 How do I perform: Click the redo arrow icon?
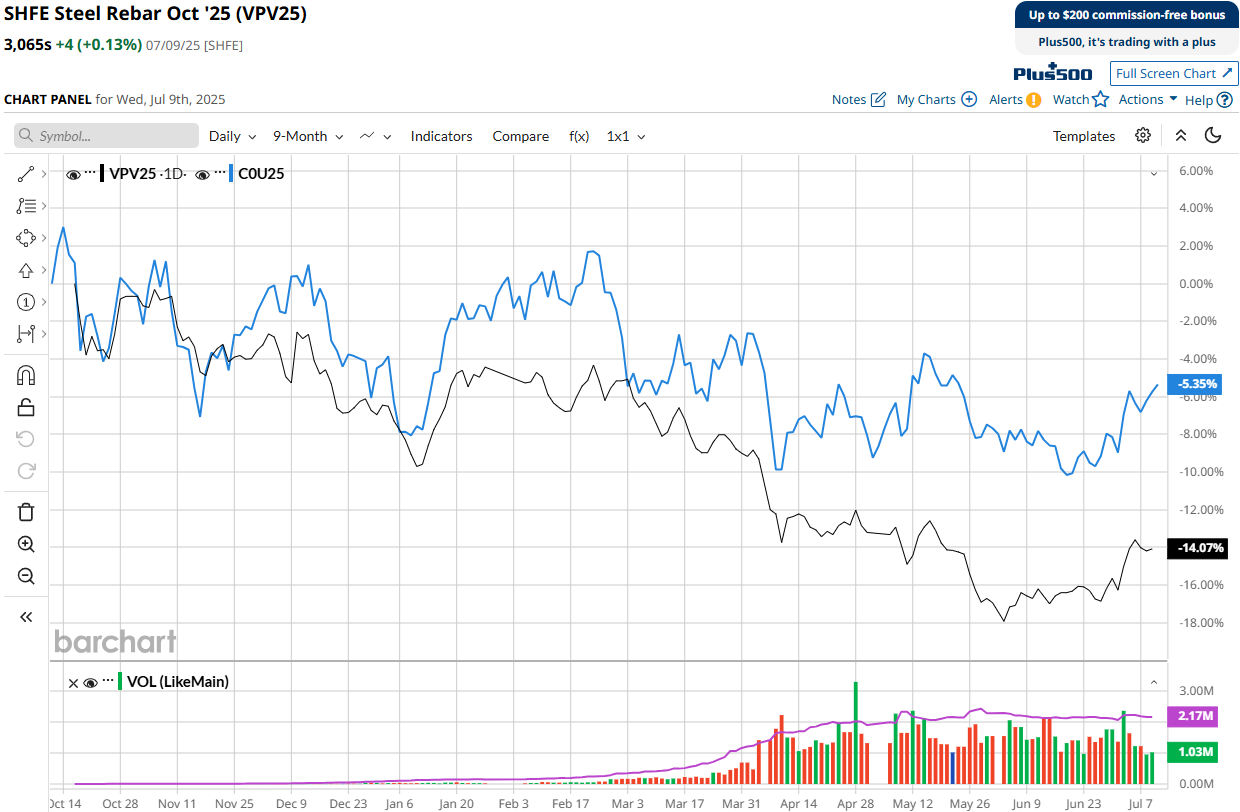click(x=26, y=470)
